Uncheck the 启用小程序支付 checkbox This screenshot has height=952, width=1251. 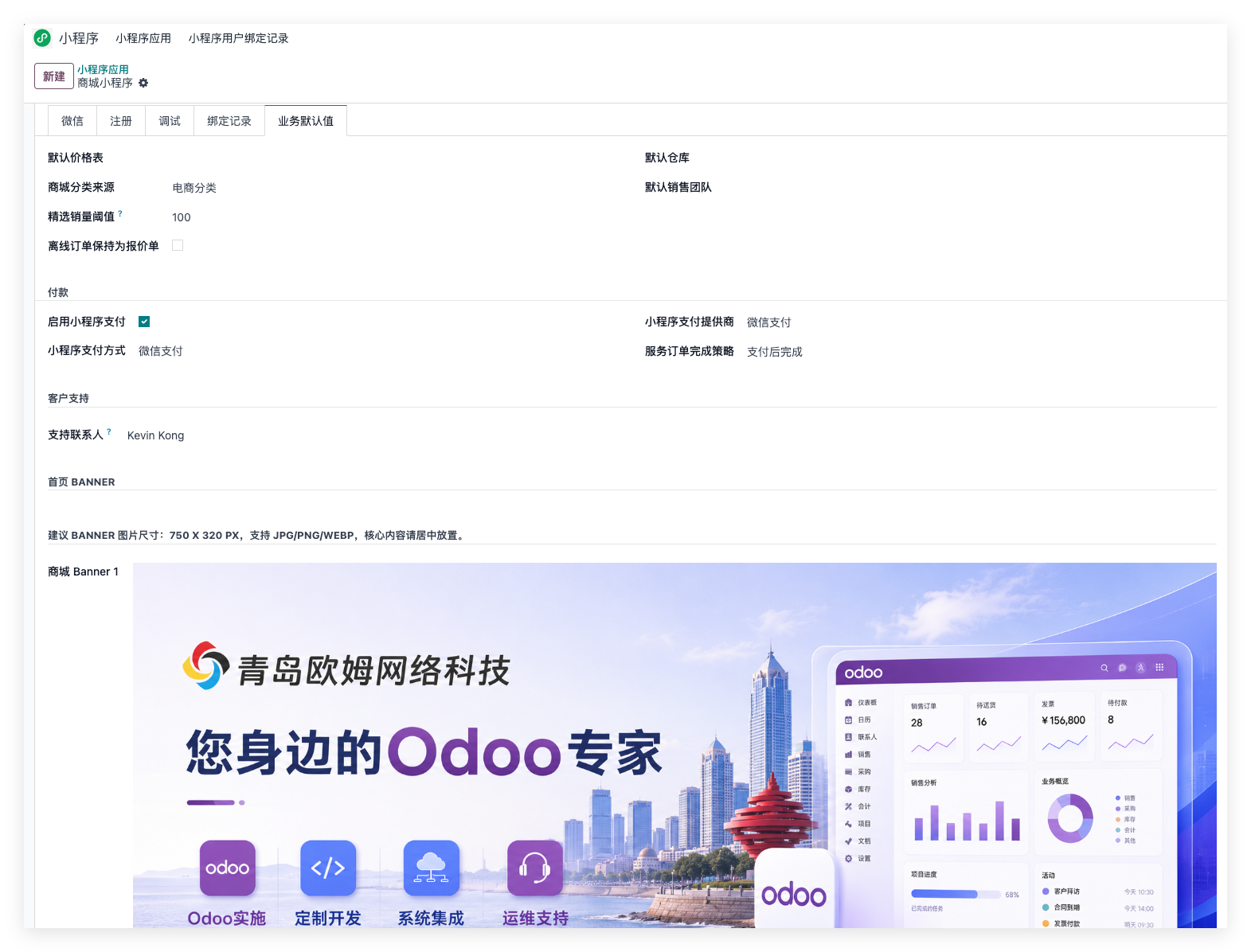144,322
